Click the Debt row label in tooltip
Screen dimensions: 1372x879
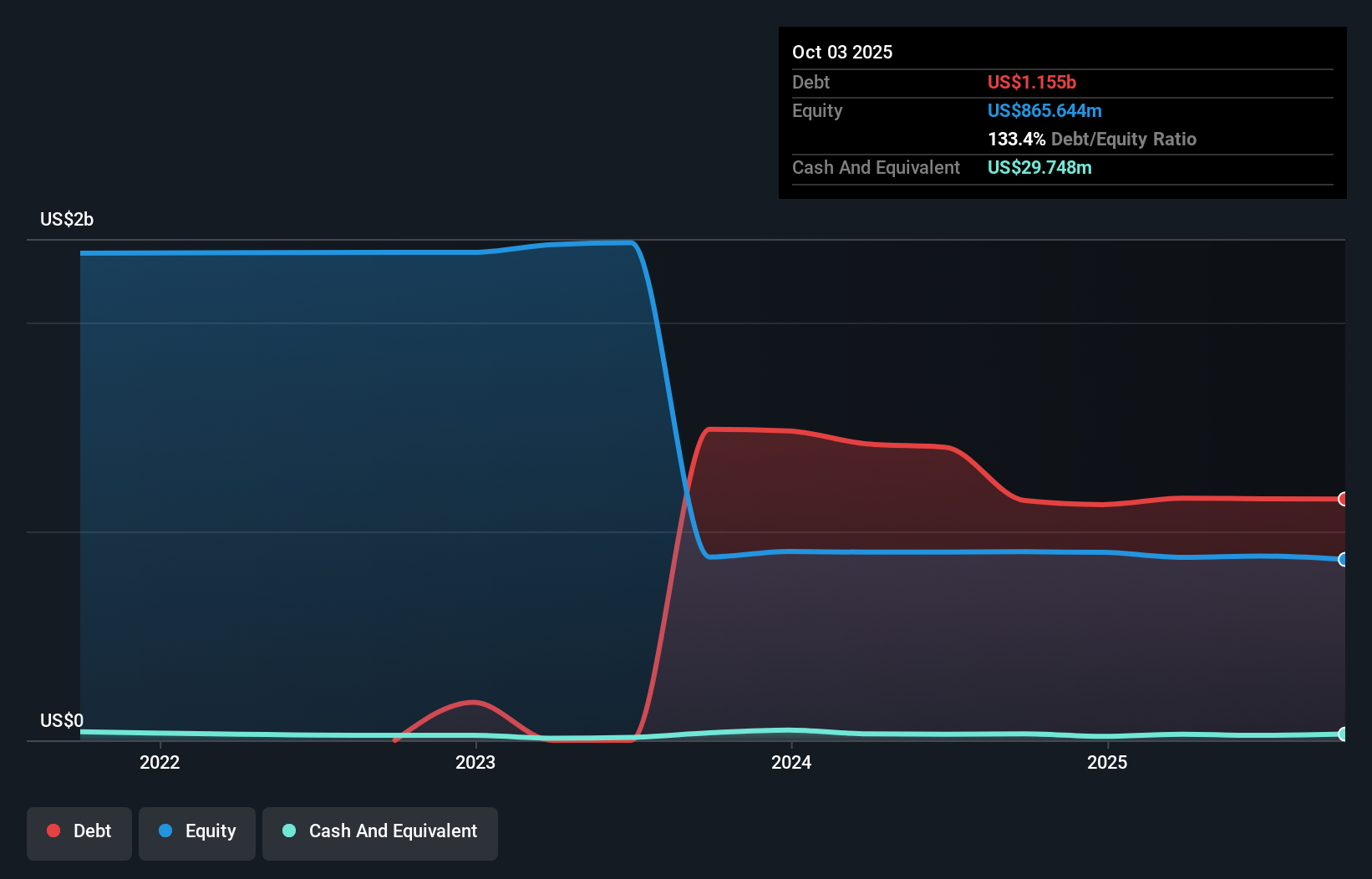(810, 82)
